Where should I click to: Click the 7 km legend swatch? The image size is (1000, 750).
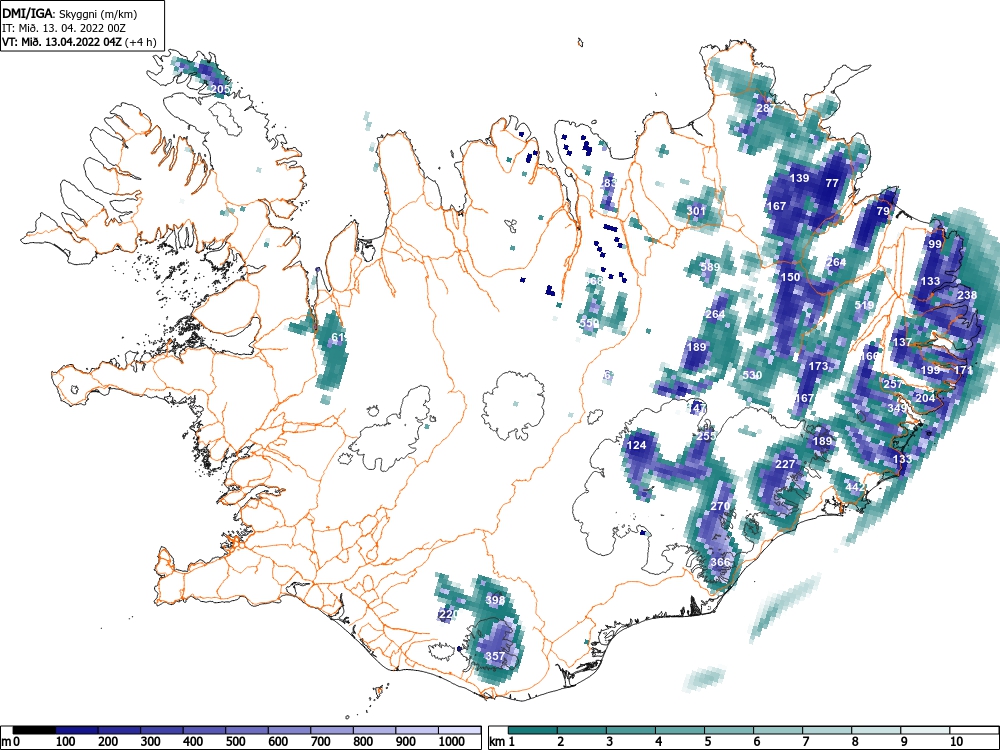[827, 730]
